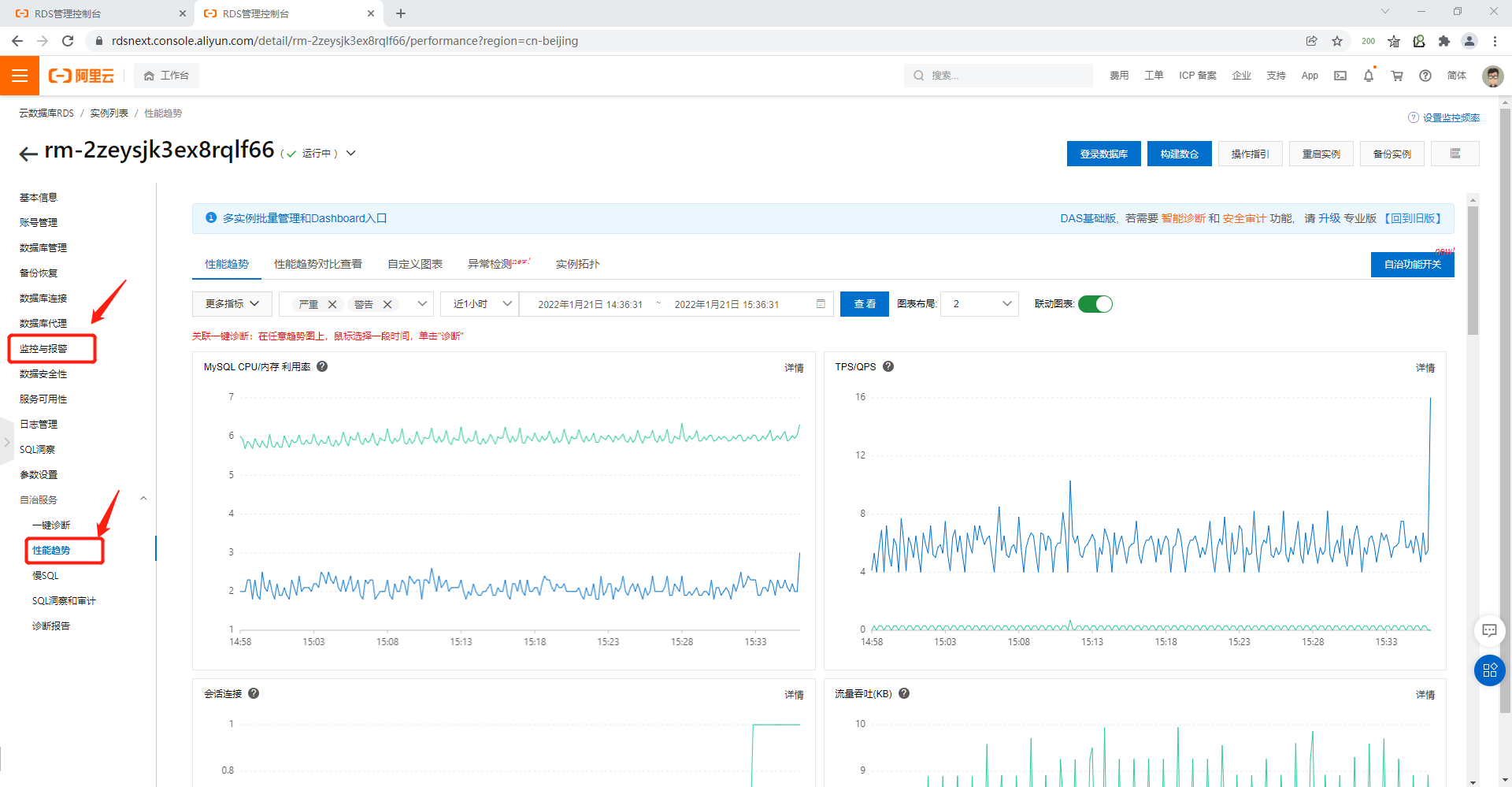Toggle the 联动图表 switch

coord(1095,304)
